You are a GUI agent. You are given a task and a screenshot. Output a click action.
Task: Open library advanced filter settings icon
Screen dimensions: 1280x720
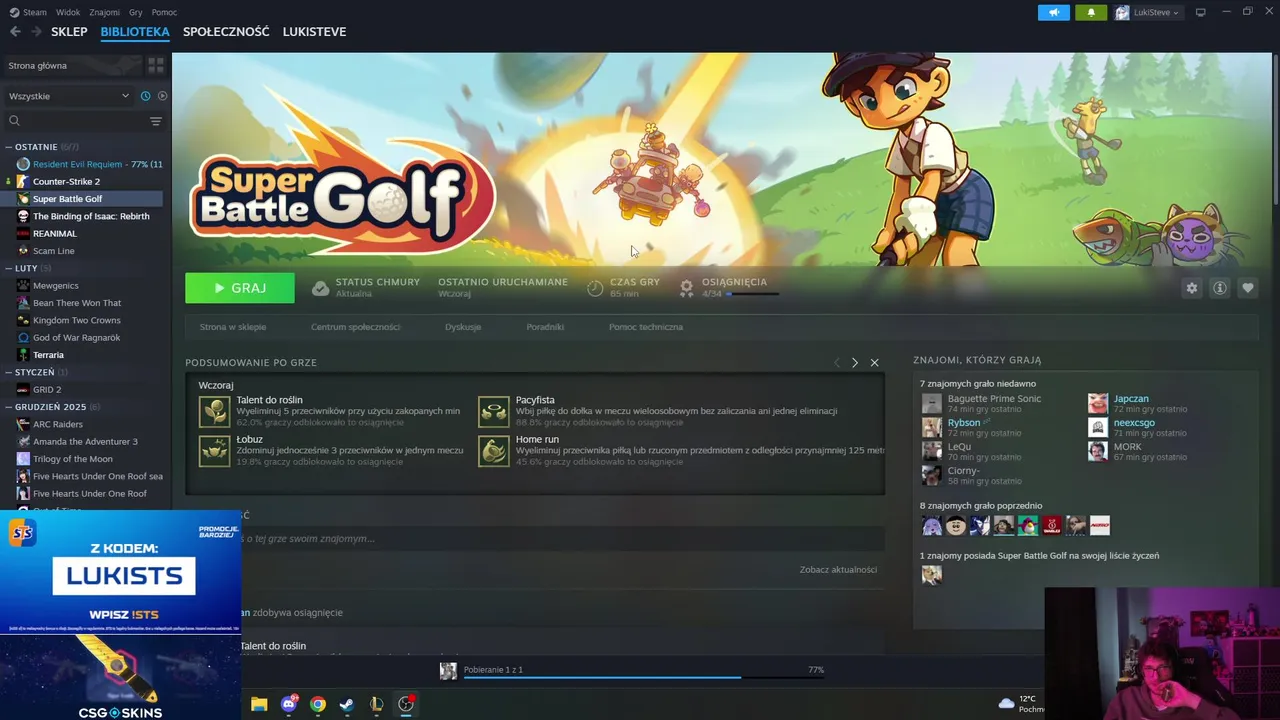click(x=155, y=121)
